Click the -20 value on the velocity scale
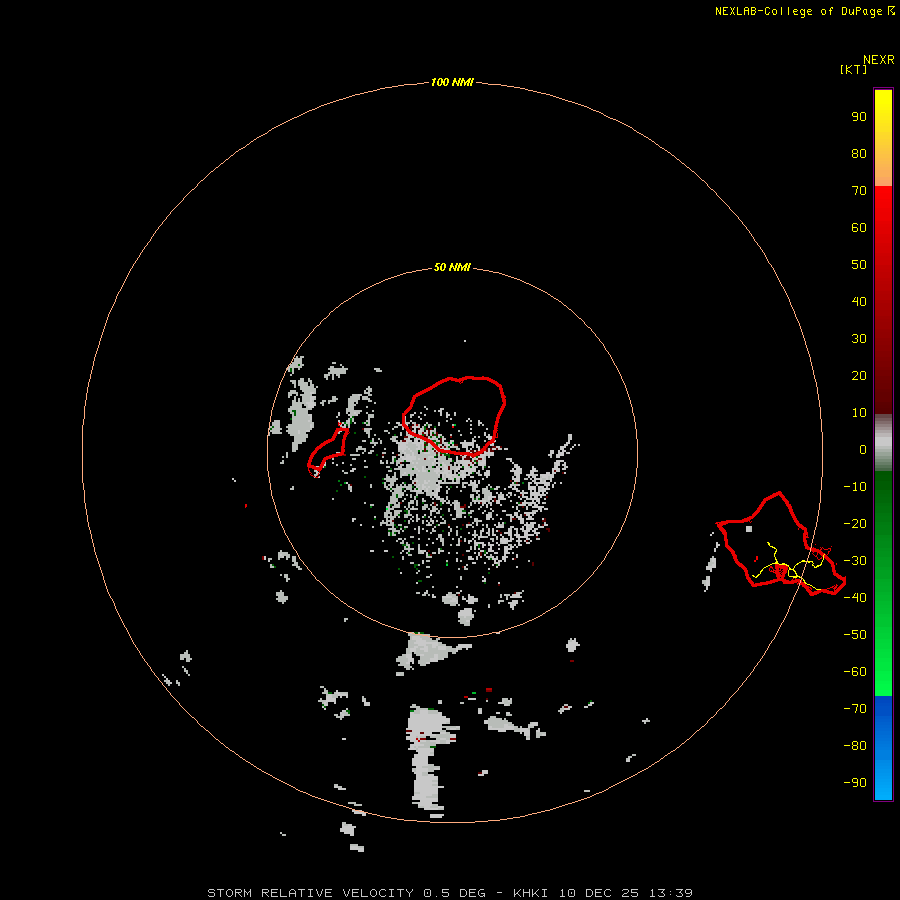 855,523
